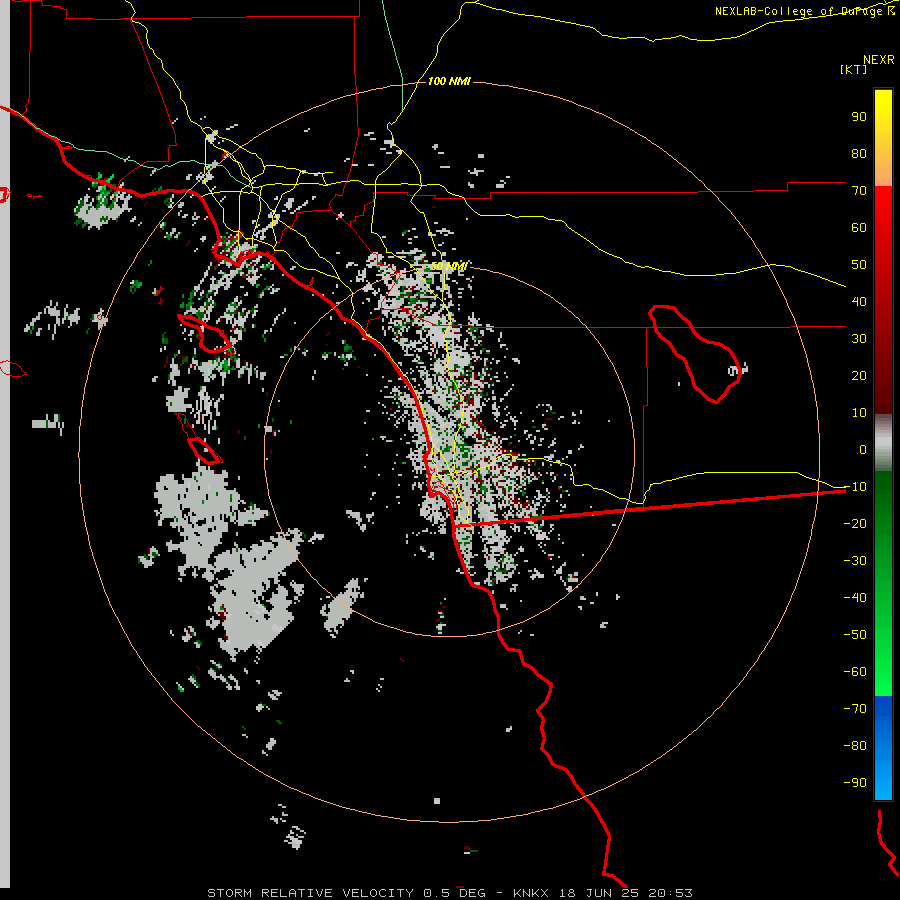Pick the gray zero-velocity color bar segment

pos(883,443)
